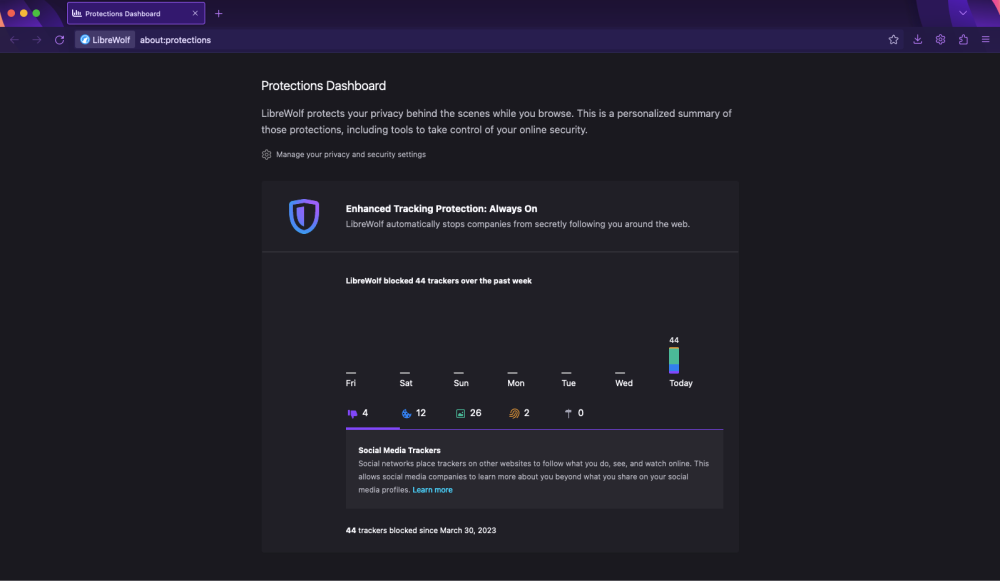Click the Protections Dashboard heading
This screenshot has height=581, width=1000.
(323, 85)
